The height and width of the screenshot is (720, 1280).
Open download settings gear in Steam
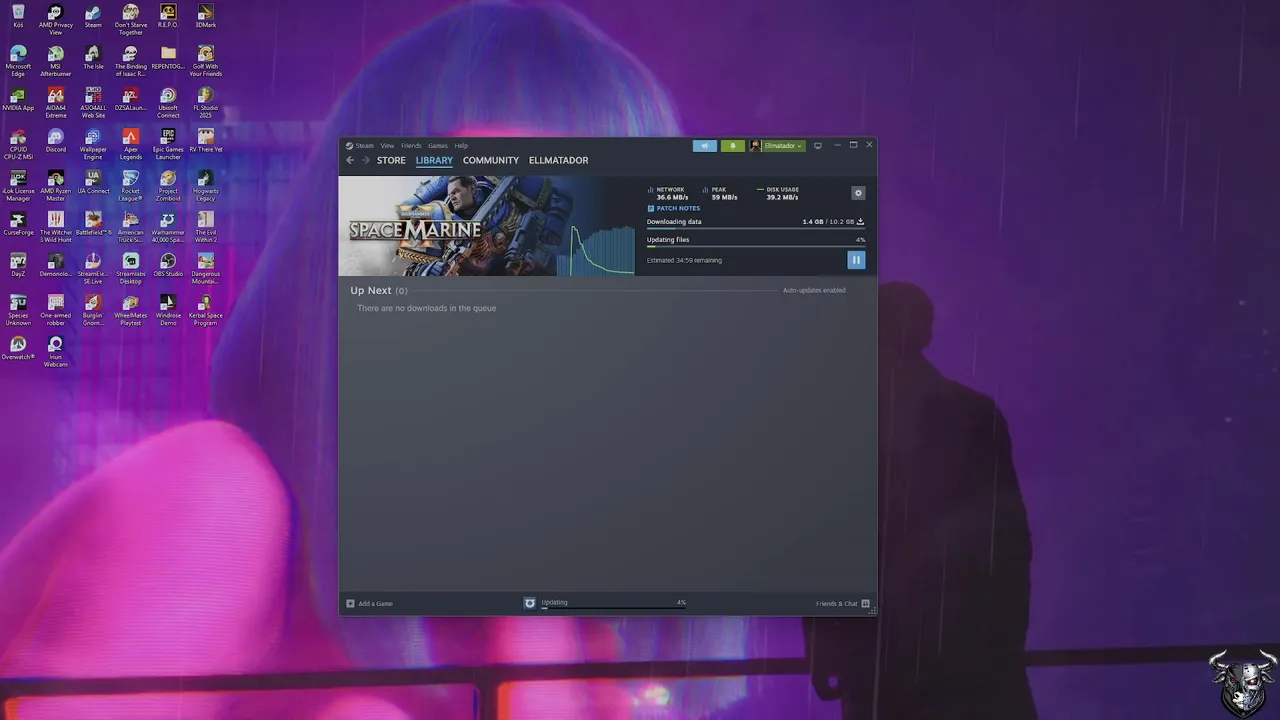[858, 193]
